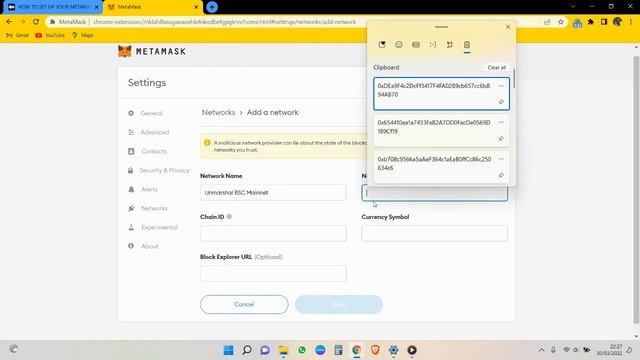Open the Symbols tab in the panel
640x360 pixels.
pyautogui.click(x=450, y=44)
